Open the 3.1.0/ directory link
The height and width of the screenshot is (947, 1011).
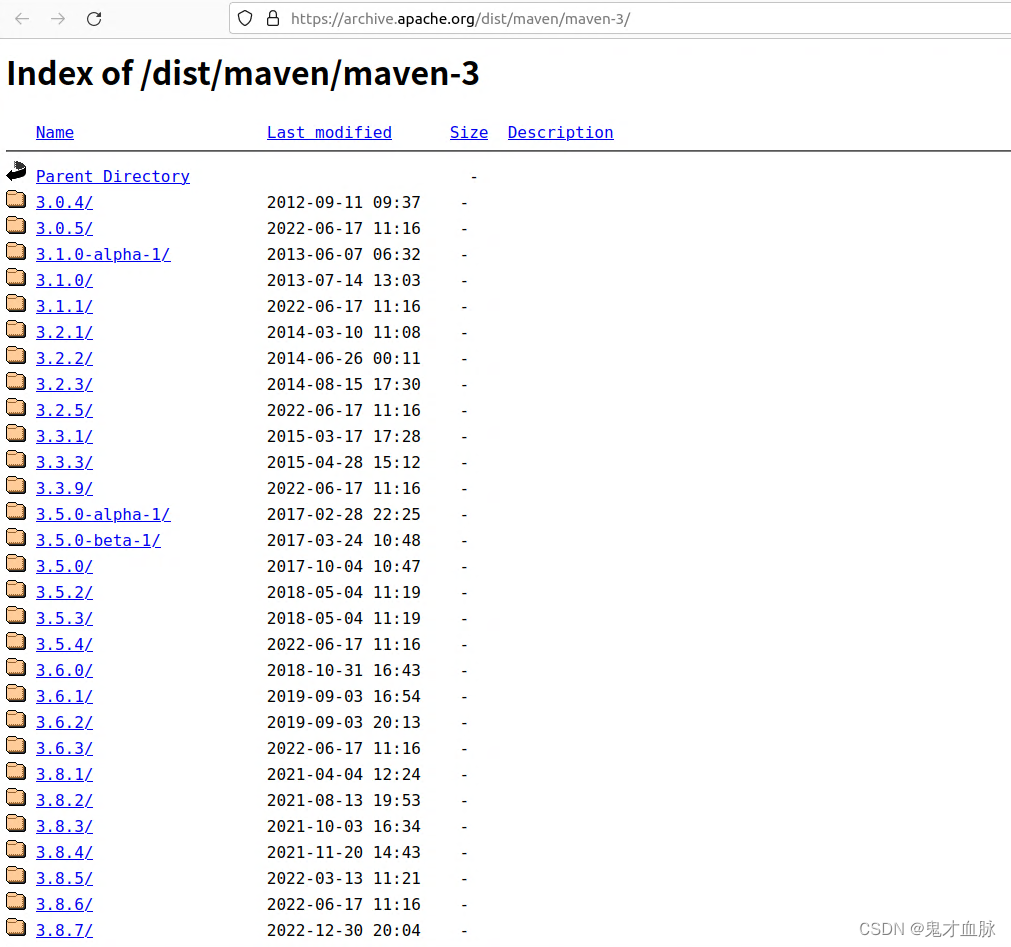64,280
